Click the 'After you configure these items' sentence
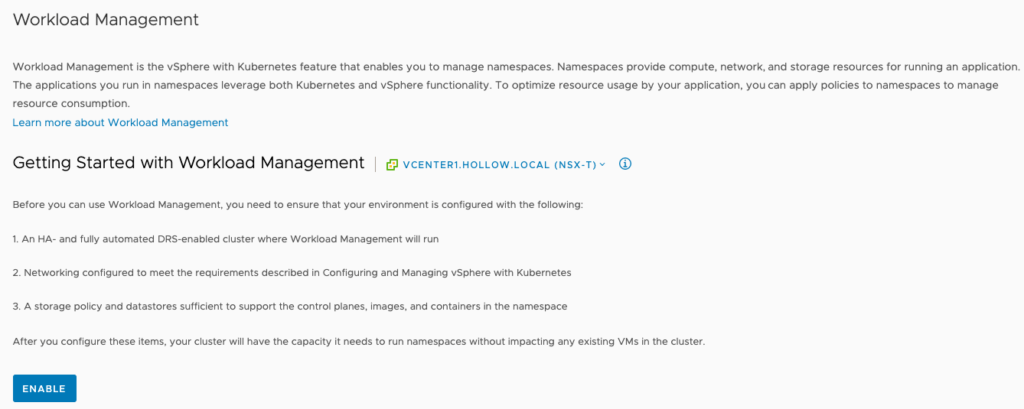The height and width of the screenshot is (409, 1024). pos(361,341)
